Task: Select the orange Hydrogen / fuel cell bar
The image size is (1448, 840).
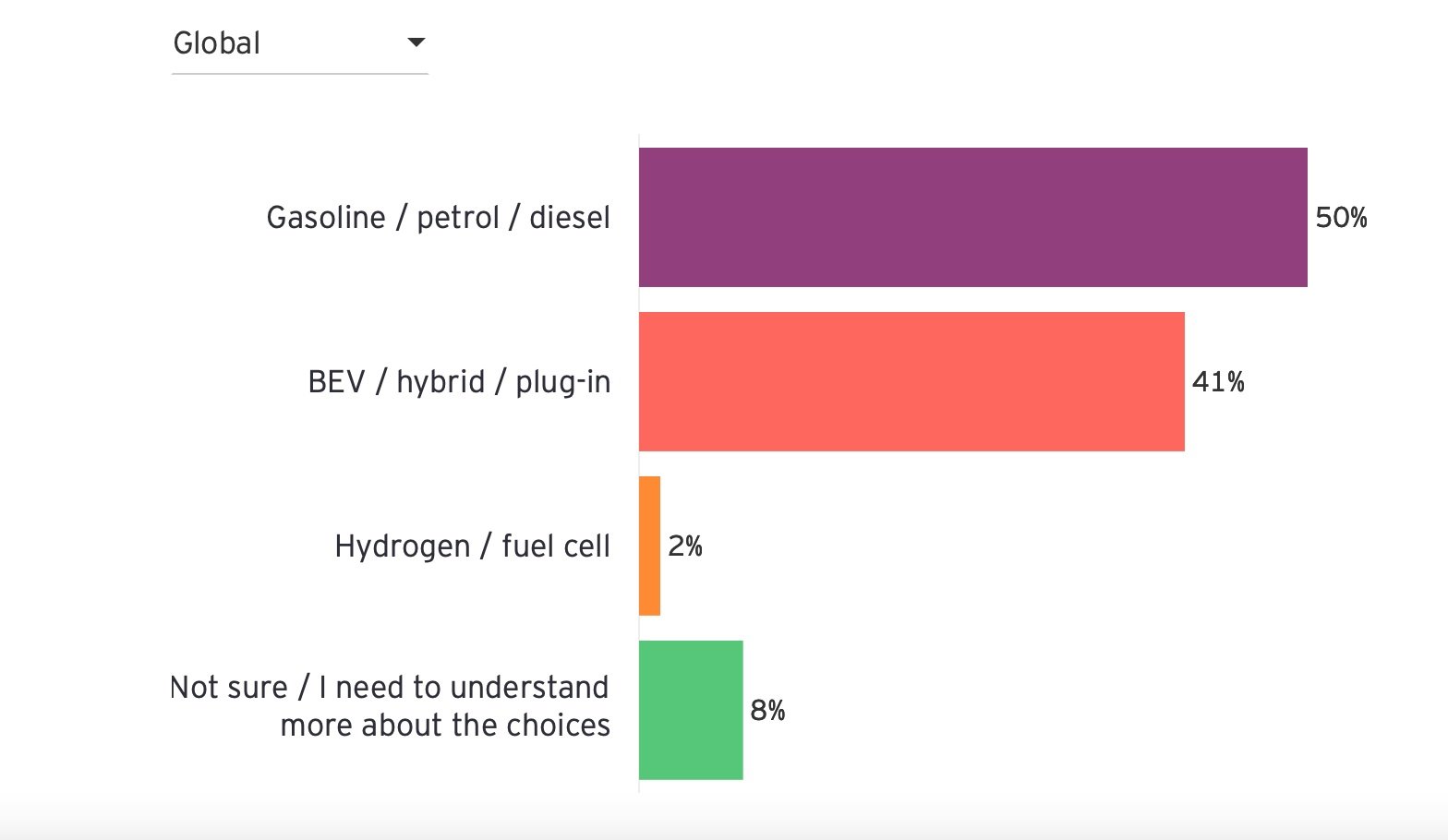Action: (x=649, y=546)
